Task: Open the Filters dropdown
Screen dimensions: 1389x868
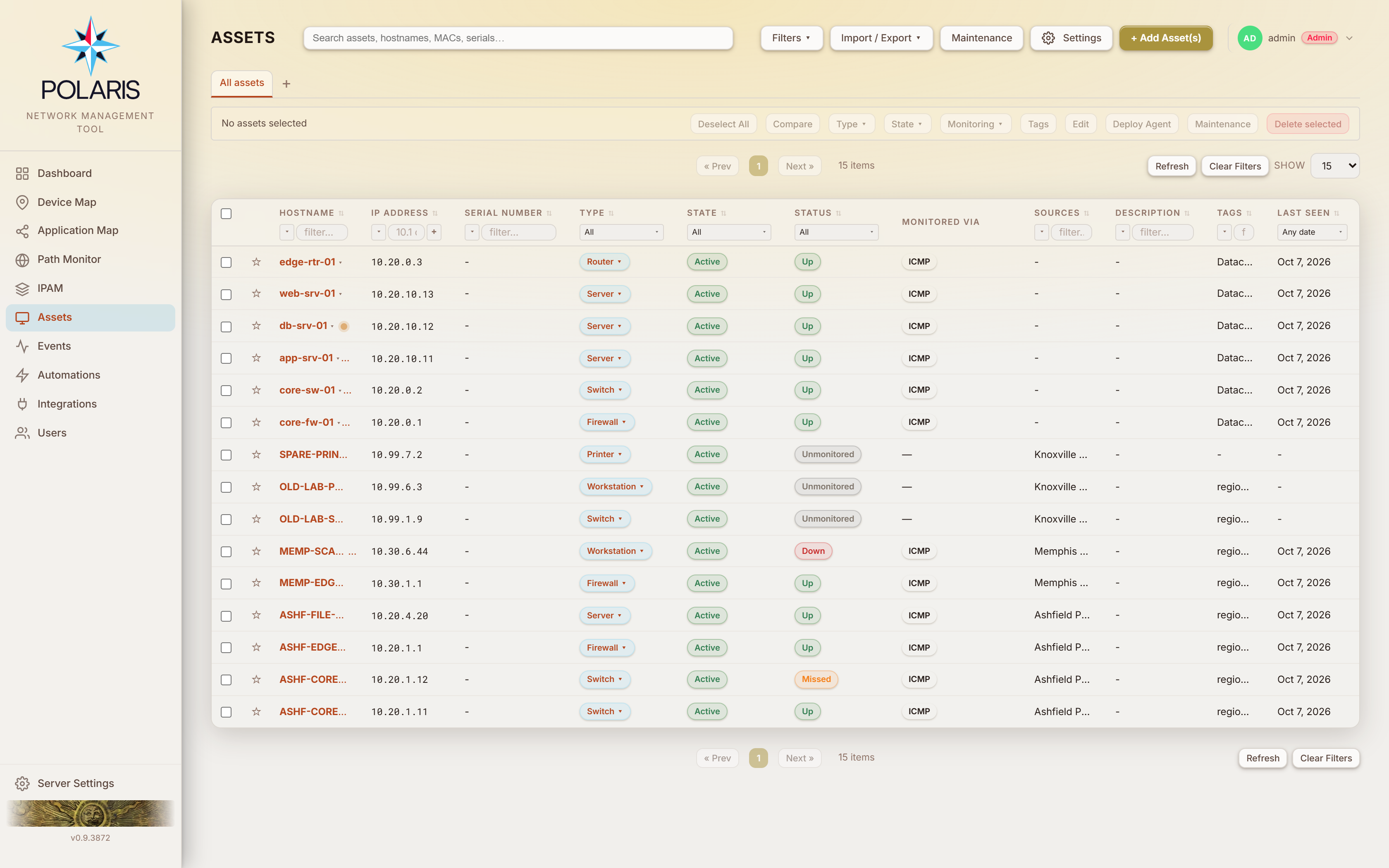Action: pos(791,38)
